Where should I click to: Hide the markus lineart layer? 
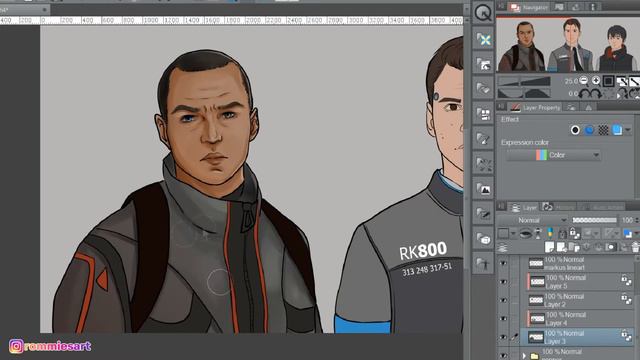503,263
